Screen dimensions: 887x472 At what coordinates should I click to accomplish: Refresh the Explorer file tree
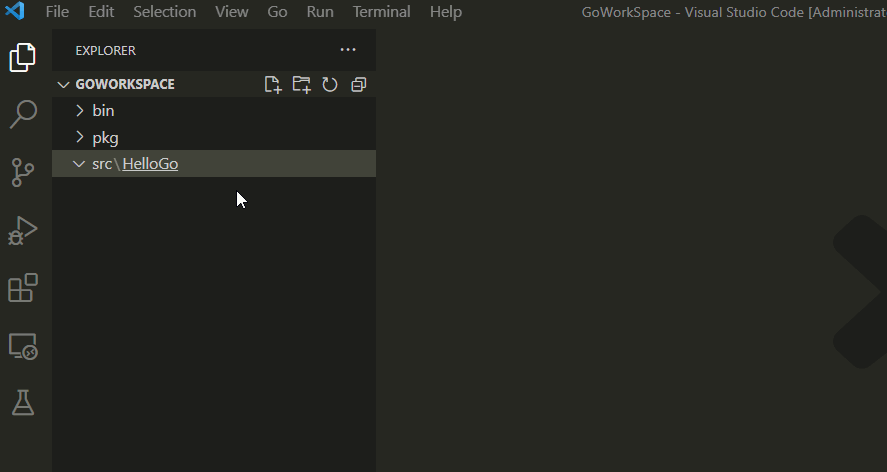(330, 84)
